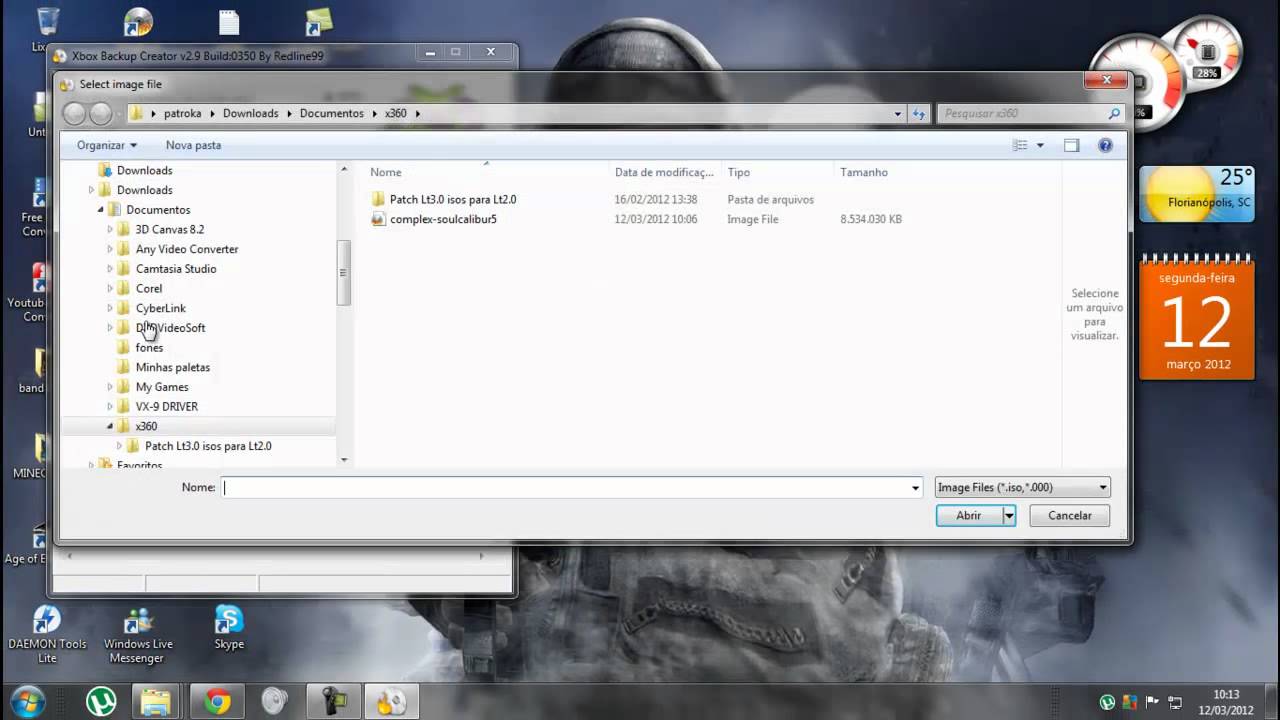Select Corel folder in the tree
Viewport: 1280px width, 720px height.
tap(149, 288)
